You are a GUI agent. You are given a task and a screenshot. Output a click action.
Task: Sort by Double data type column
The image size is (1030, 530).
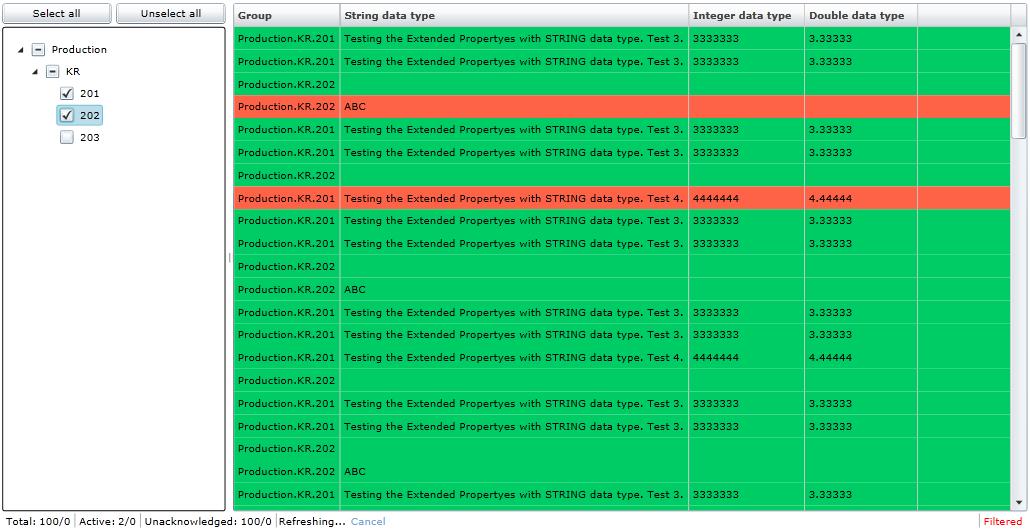tap(859, 16)
